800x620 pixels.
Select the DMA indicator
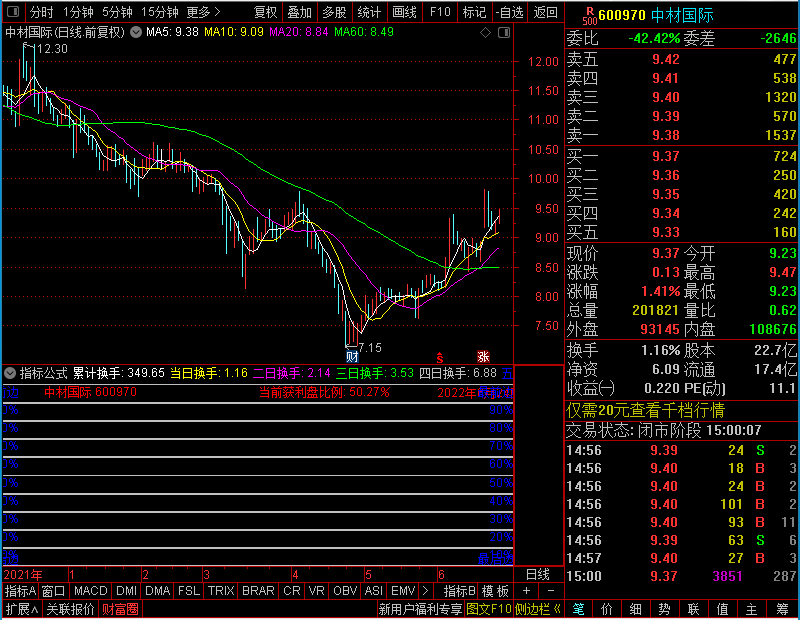tap(157, 591)
